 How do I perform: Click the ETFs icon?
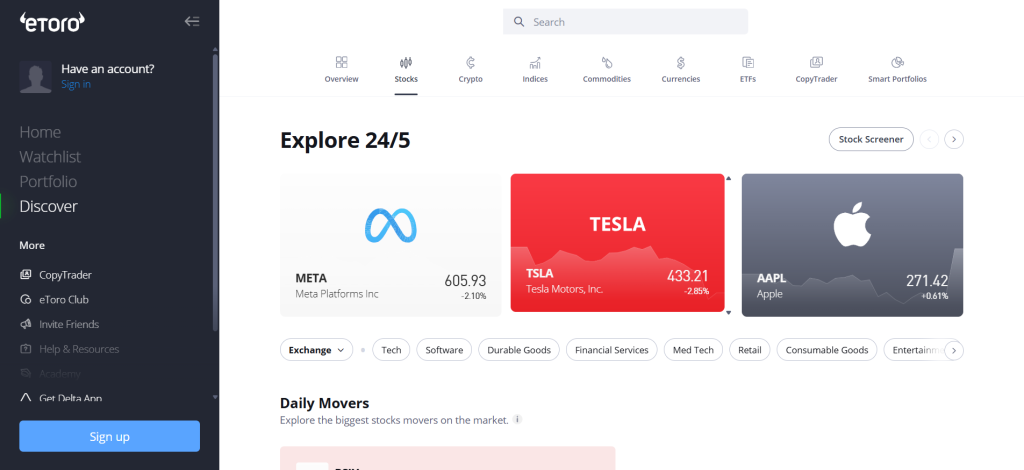pos(748,63)
